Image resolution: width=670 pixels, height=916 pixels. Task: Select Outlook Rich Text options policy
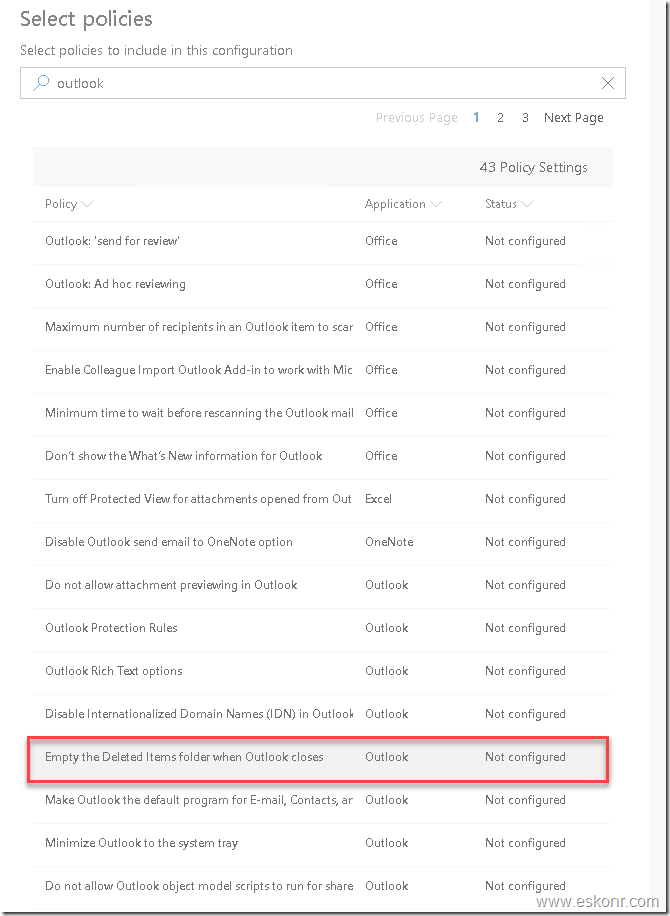pos(322,671)
